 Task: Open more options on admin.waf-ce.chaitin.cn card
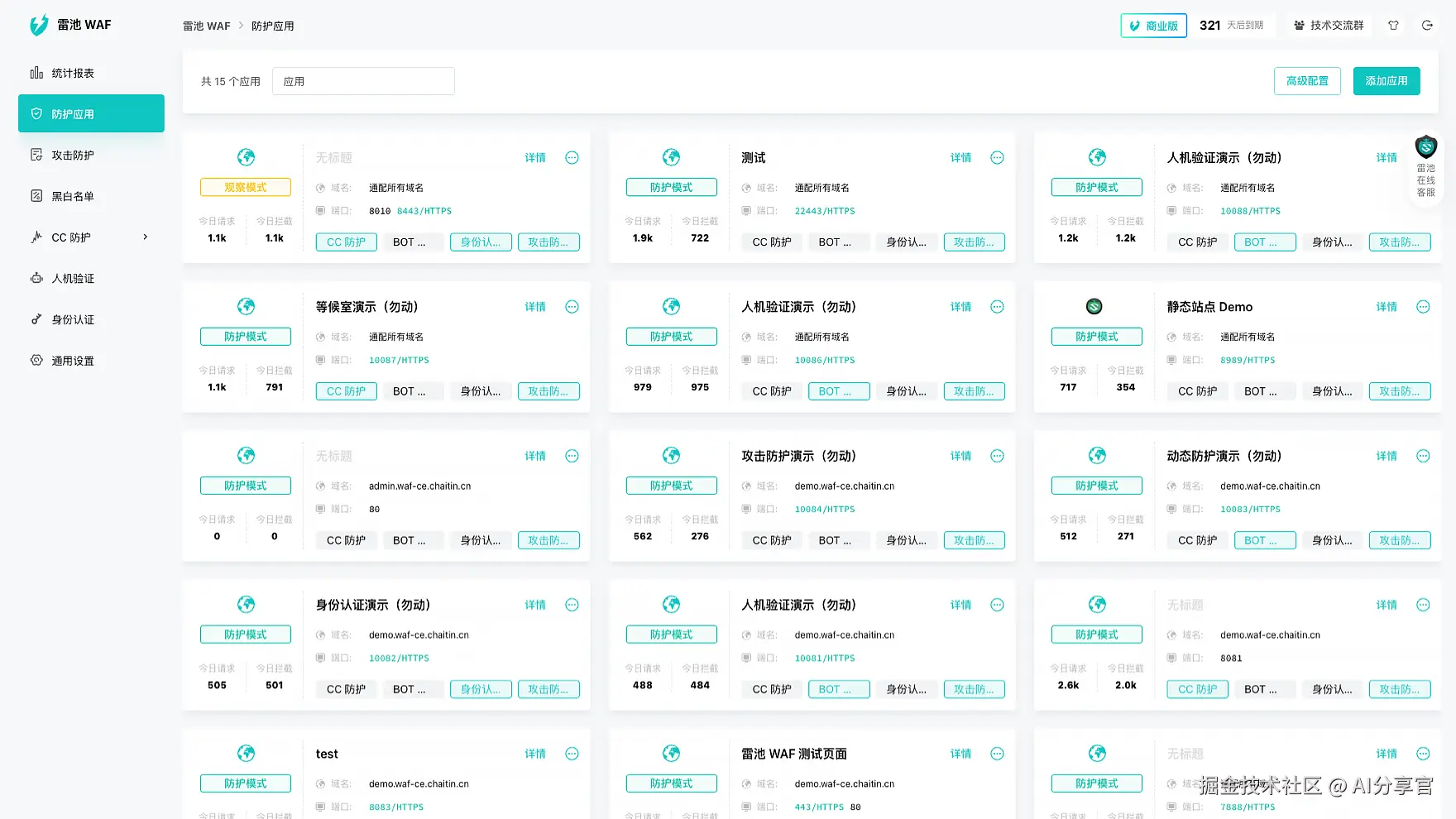pyautogui.click(x=572, y=456)
